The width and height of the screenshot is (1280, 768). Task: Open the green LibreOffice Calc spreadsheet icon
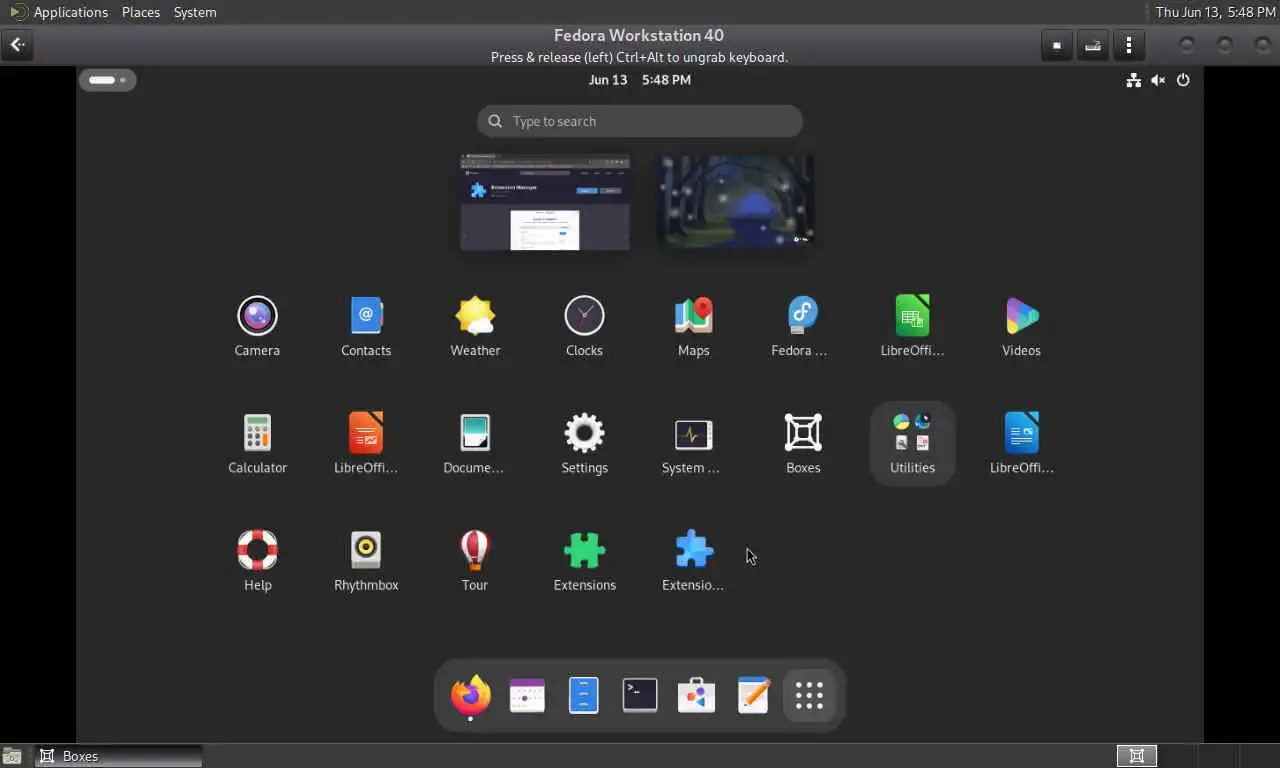[x=912, y=327]
